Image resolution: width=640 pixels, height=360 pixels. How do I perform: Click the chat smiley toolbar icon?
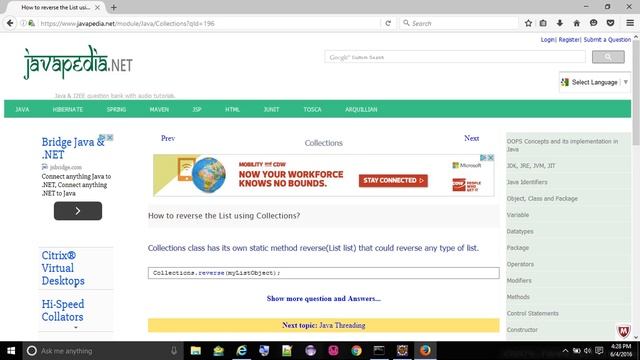tap(593, 23)
